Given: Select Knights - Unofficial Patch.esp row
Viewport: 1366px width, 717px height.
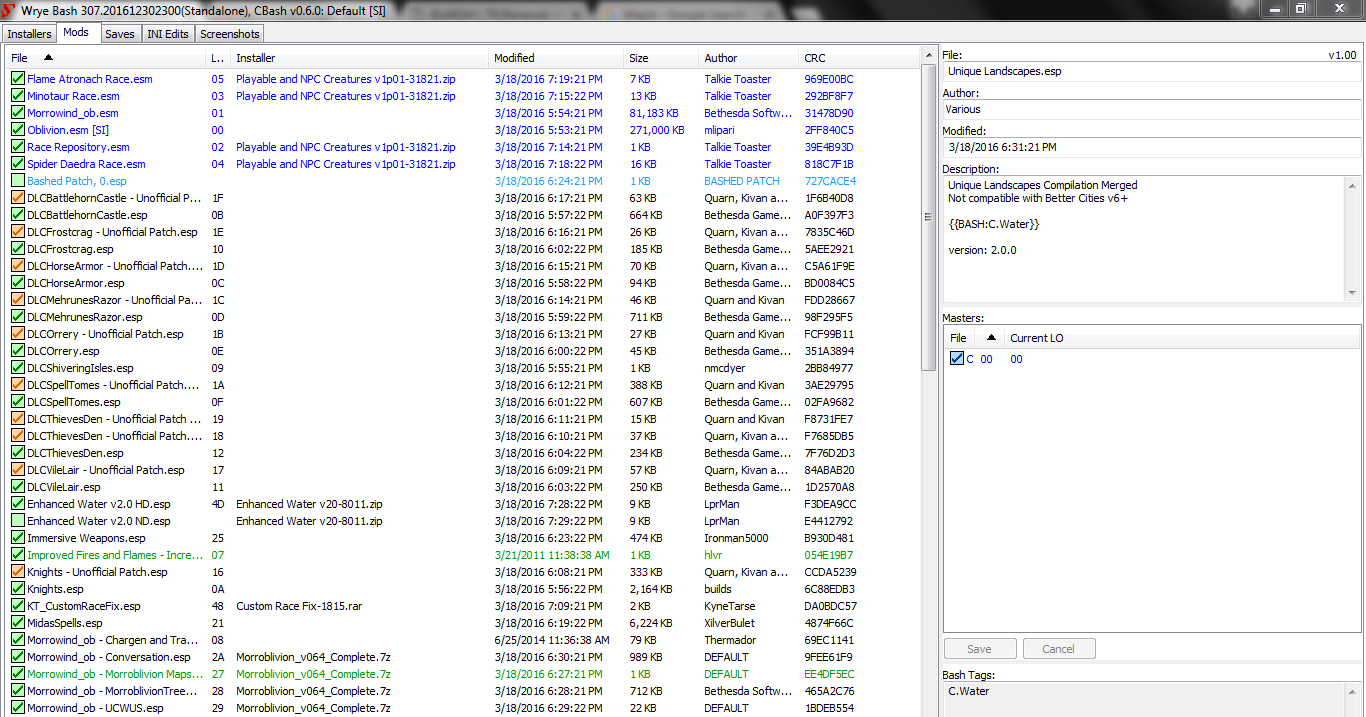Looking at the screenshot, I should (x=464, y=572).
